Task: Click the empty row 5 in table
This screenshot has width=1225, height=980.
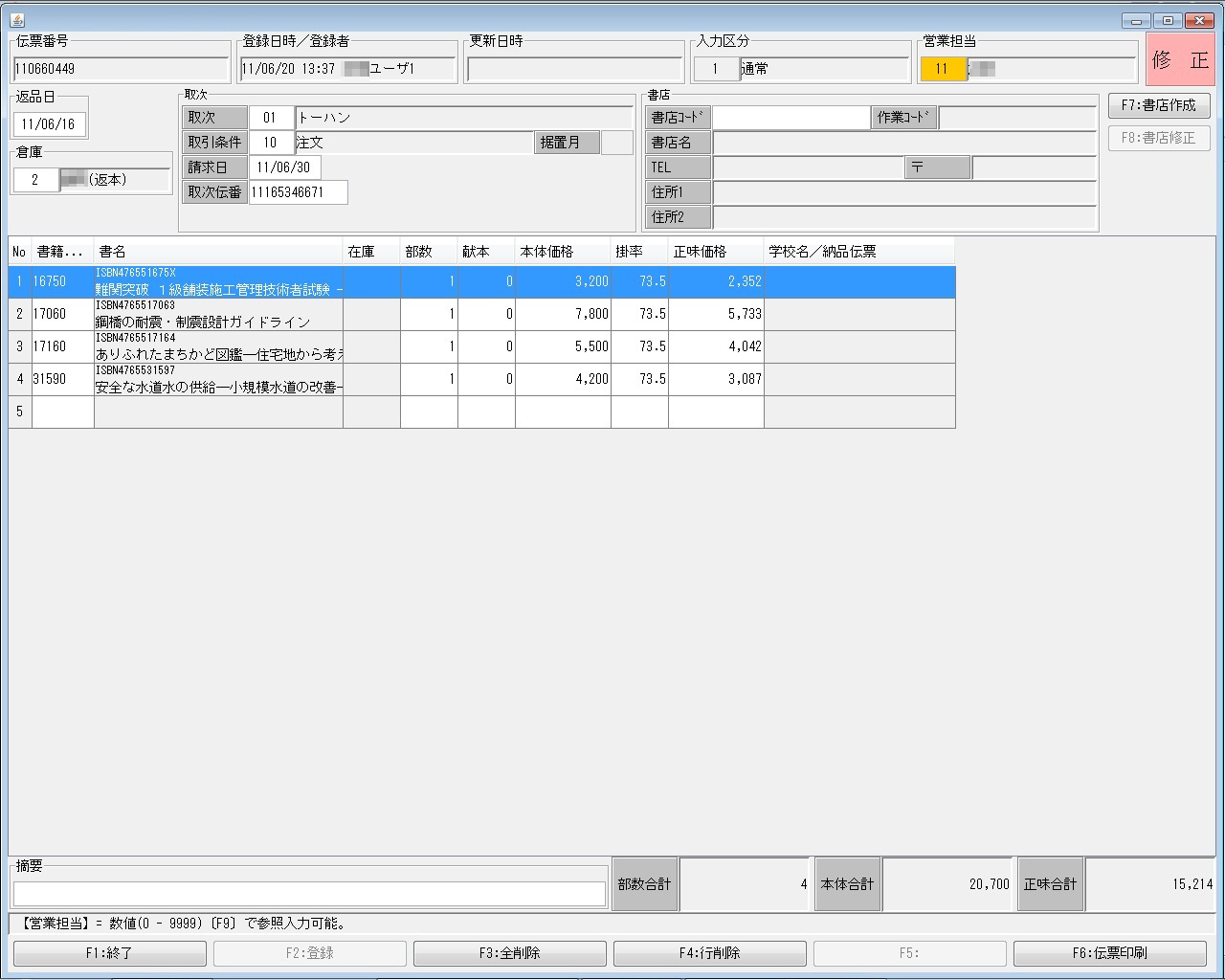Action: tap(218, 412)
